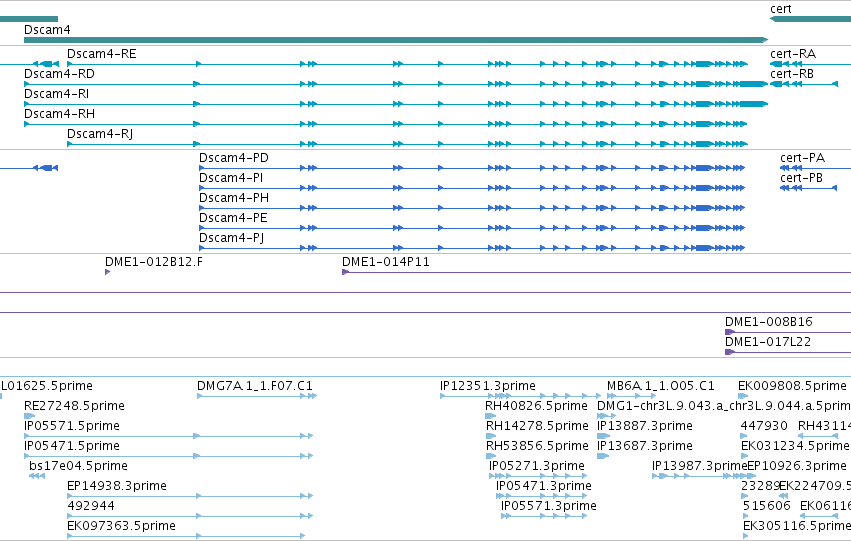Click EST IP13987.3prime
The width and height of the screenshot is (851, 541).
[700, 466]
